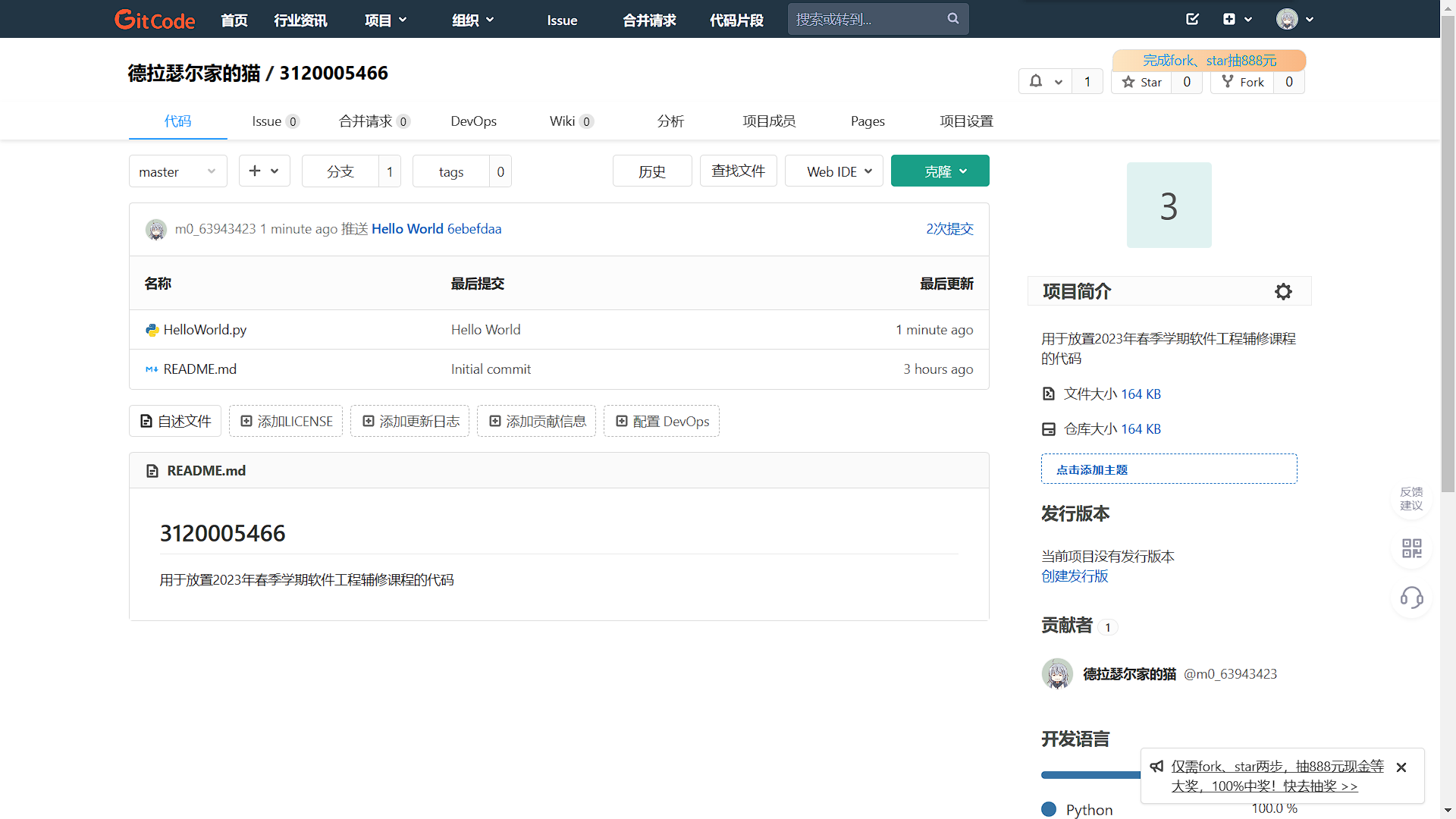Open the 行业资讯 menu item
Viewport: 1456px width, 819px height.
[300, 20]
